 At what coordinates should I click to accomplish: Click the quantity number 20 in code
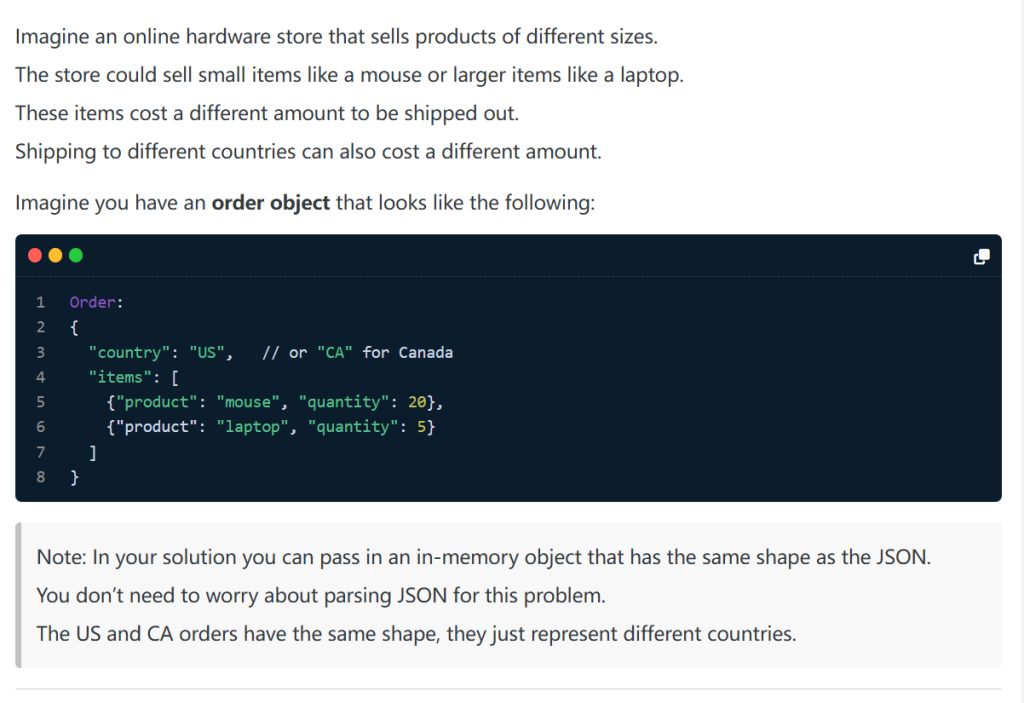click(x=417, y=402)
